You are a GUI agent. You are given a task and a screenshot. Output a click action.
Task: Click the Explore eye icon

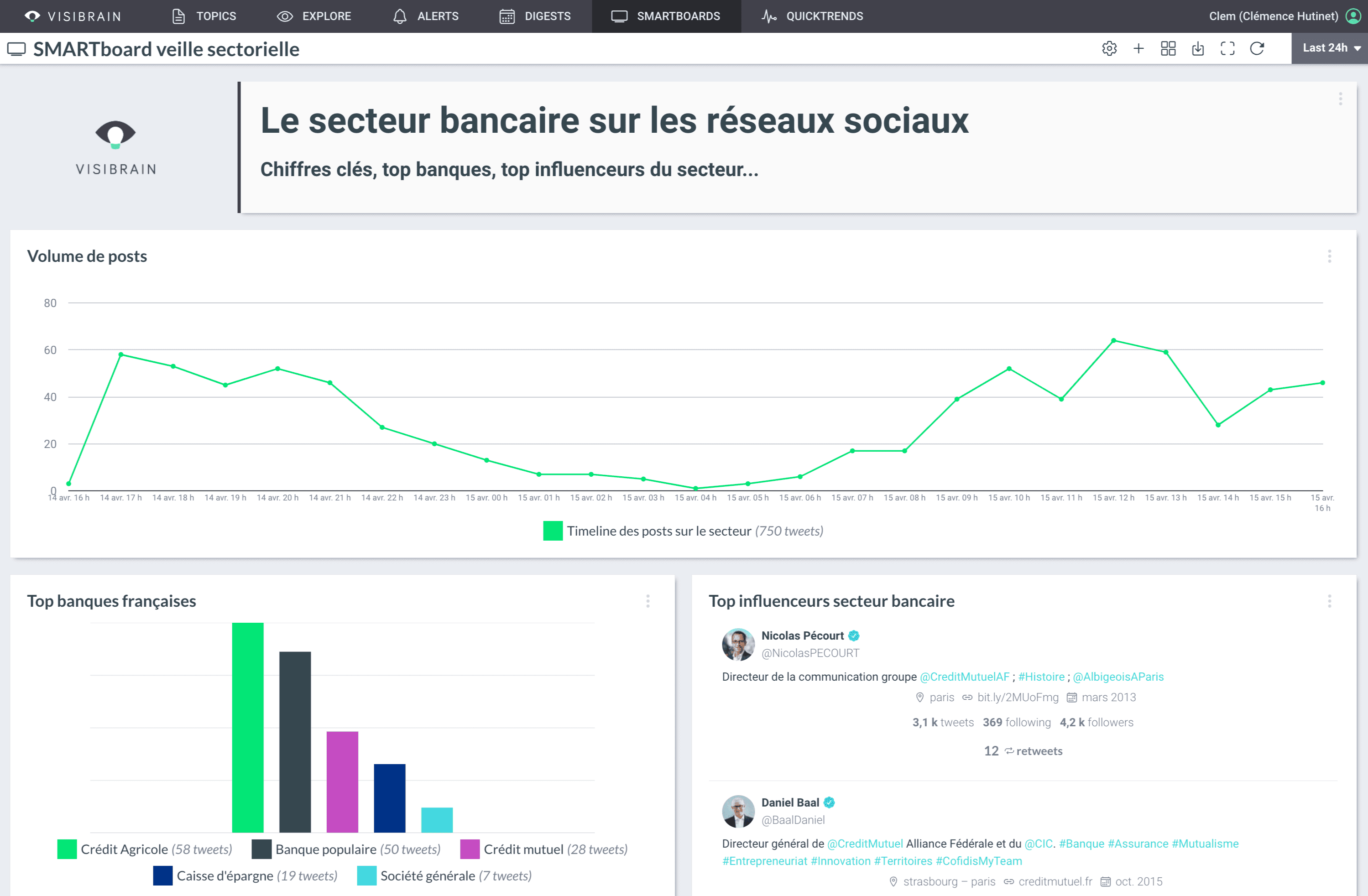pos(285,16)
